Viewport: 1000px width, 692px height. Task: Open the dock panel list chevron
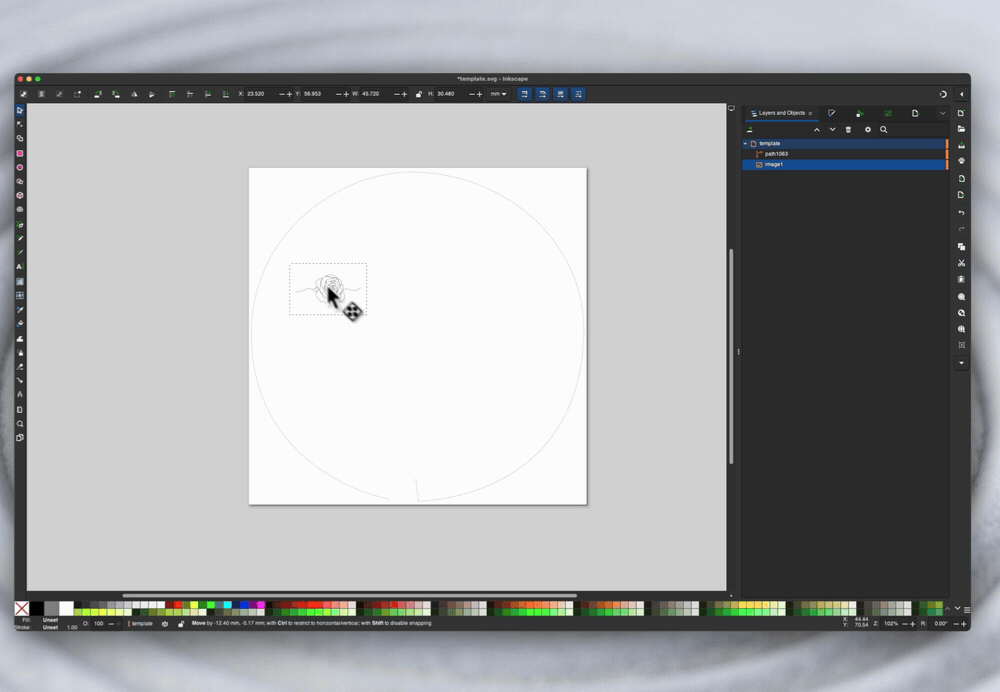pos(942,113)
